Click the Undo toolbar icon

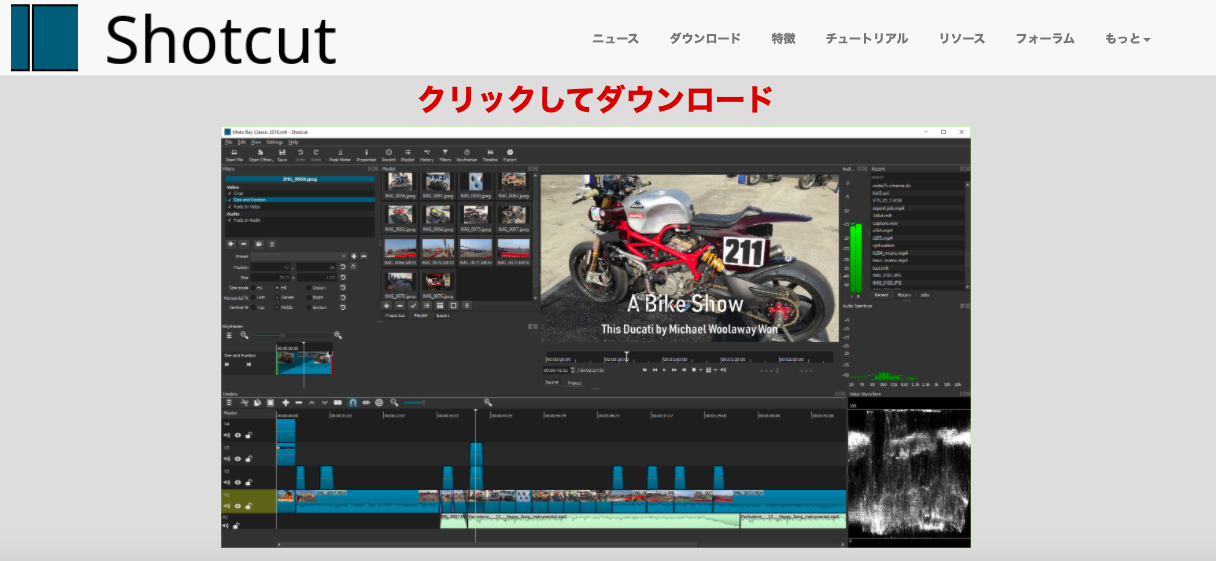click(300, 156)
